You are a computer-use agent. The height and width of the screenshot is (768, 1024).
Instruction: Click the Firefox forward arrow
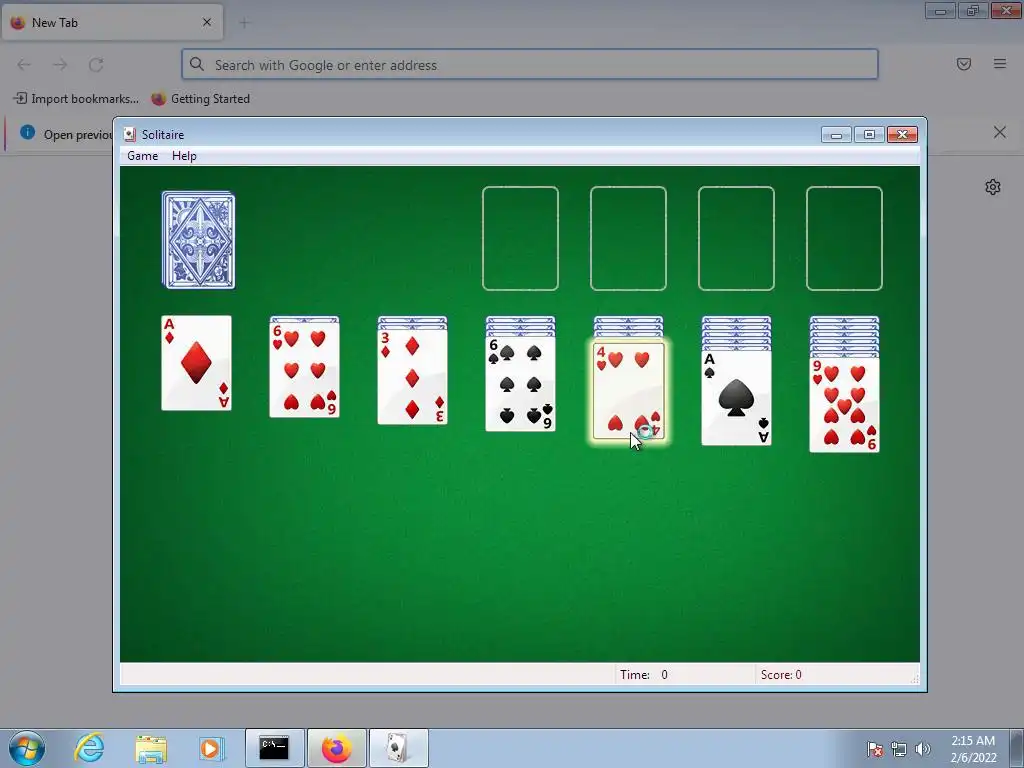pyautogui.click(x=60, y=65)
